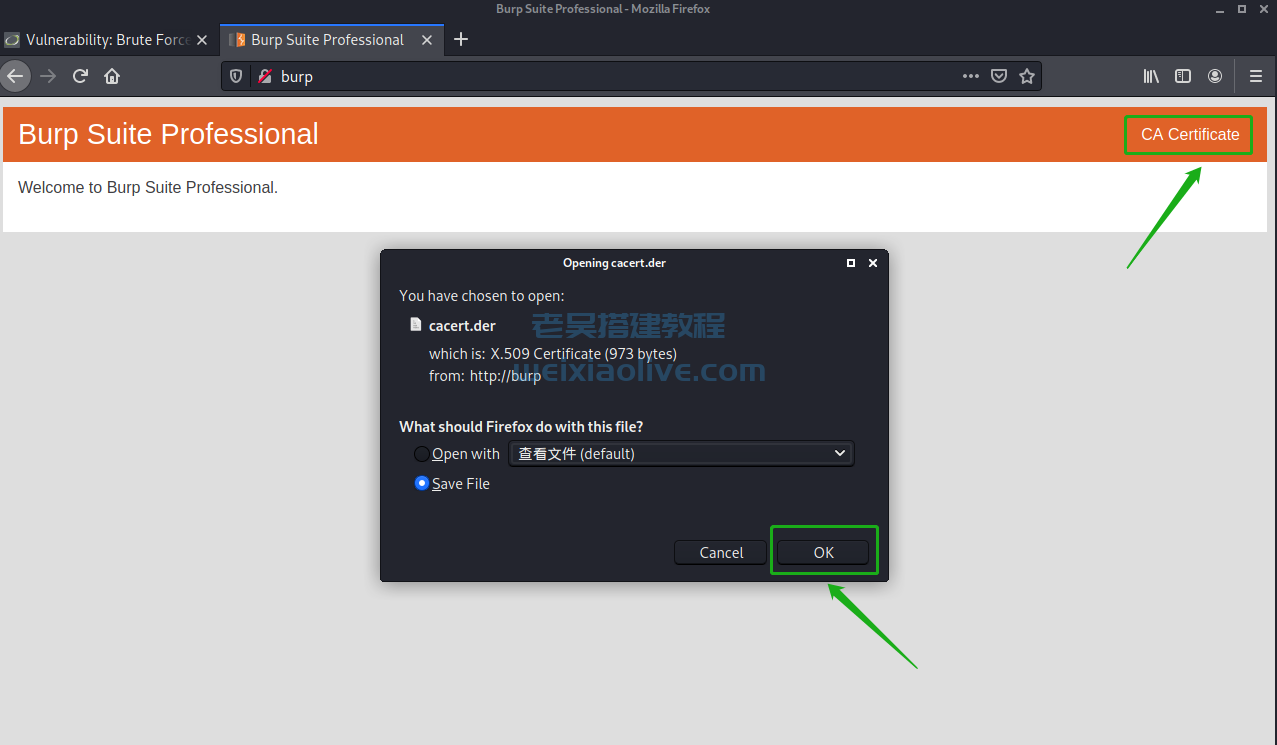Open the Firefox account icon

click(1215, 76)
